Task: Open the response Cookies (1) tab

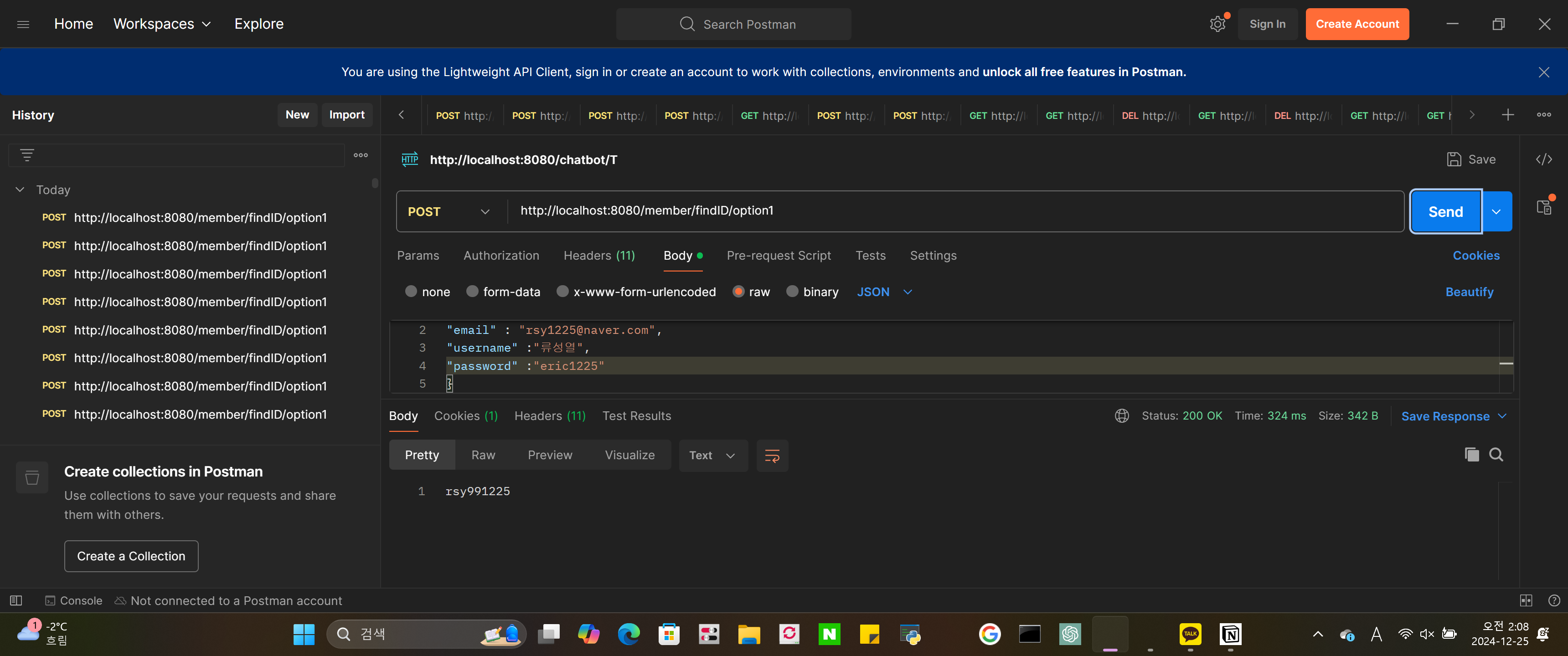Action: tap(466, 416)
